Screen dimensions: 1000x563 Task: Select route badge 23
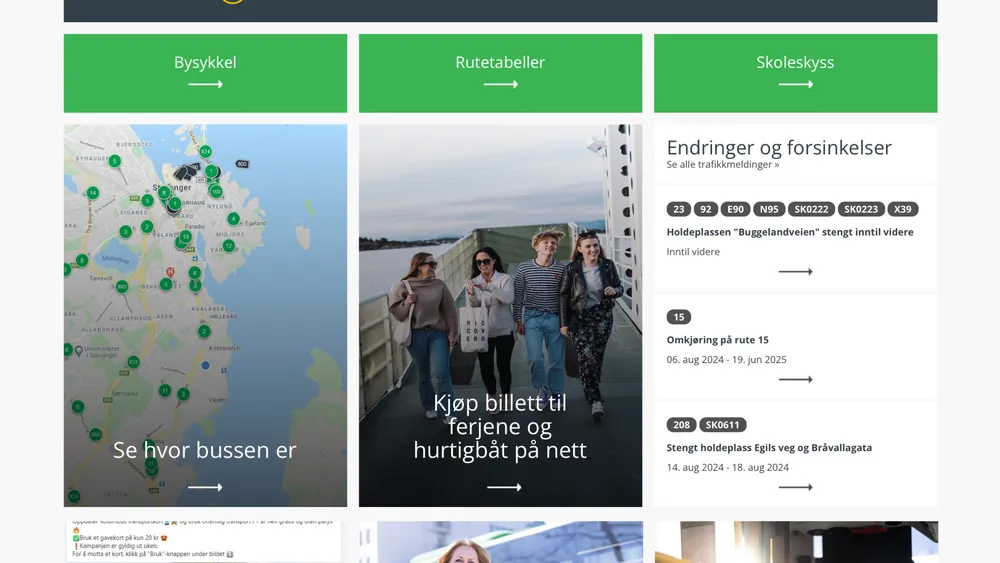(x=679, y=209)
